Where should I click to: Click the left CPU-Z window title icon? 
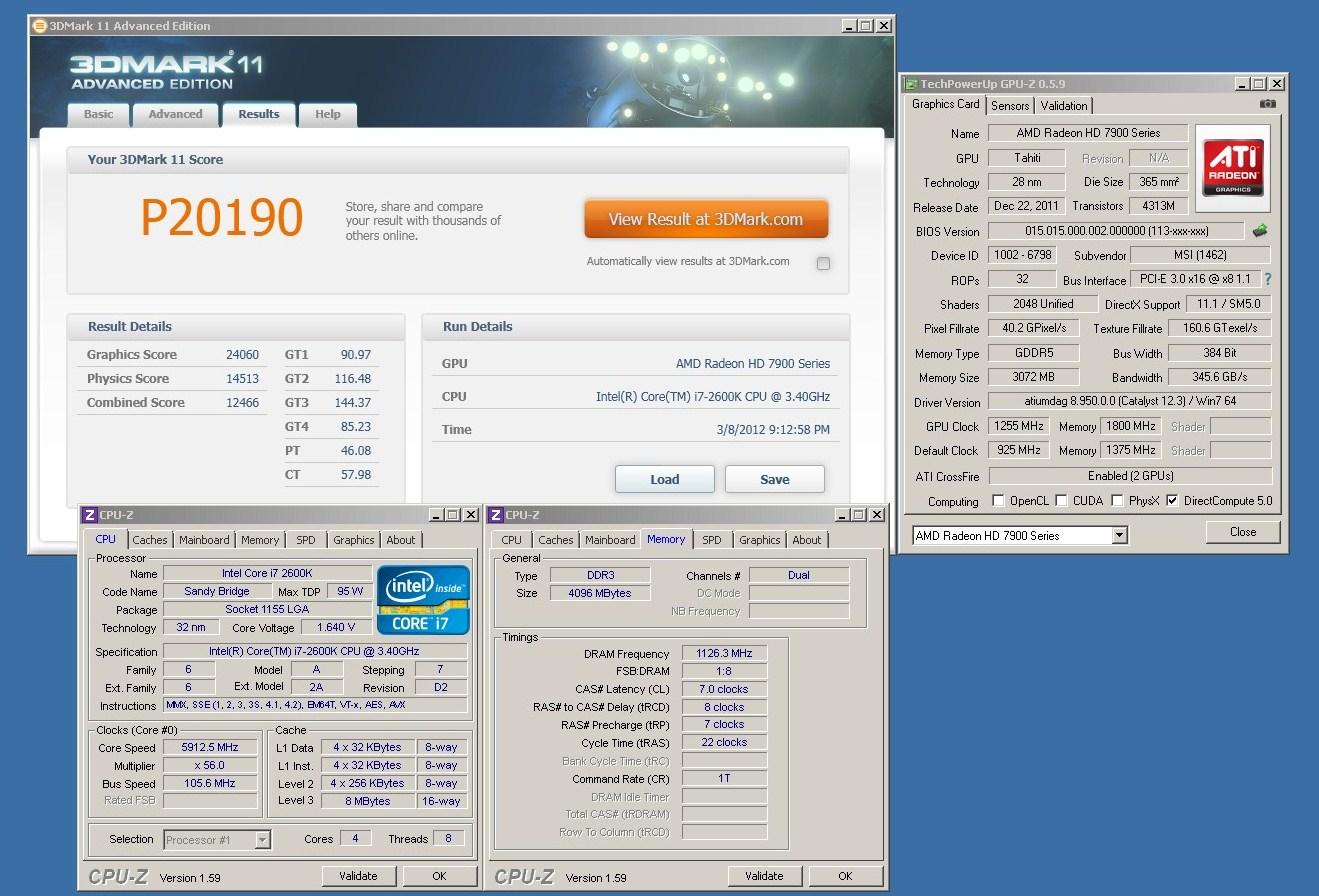tap(89, 515)
